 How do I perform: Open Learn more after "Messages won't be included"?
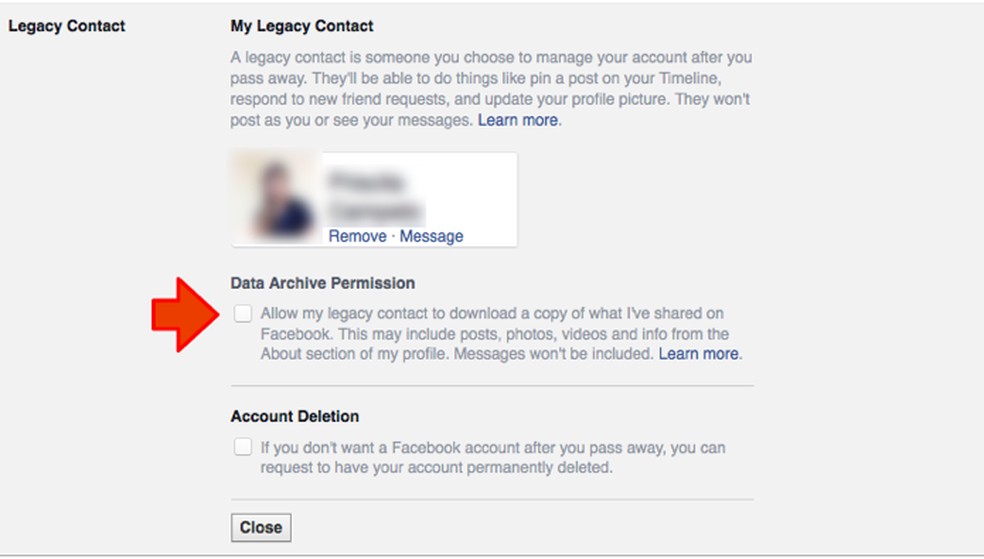click(699, 354)
